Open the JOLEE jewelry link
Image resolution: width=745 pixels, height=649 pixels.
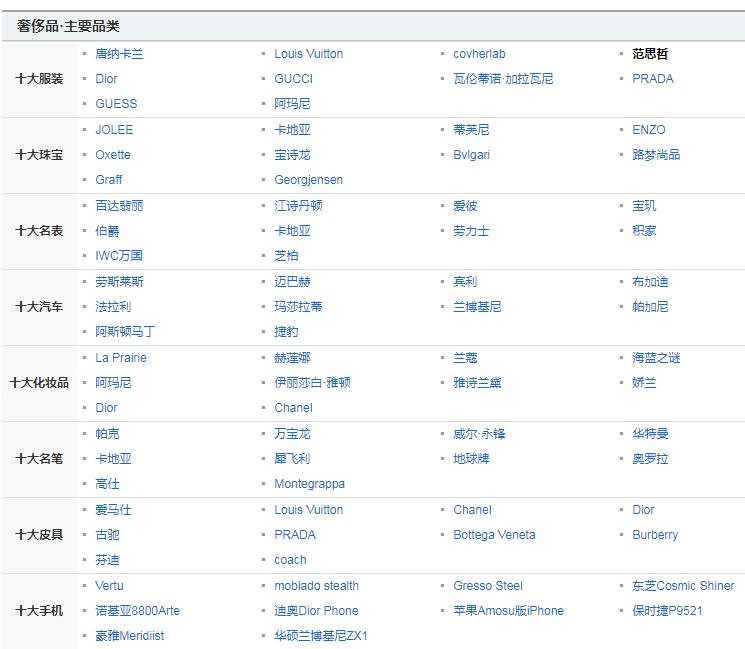114,130
